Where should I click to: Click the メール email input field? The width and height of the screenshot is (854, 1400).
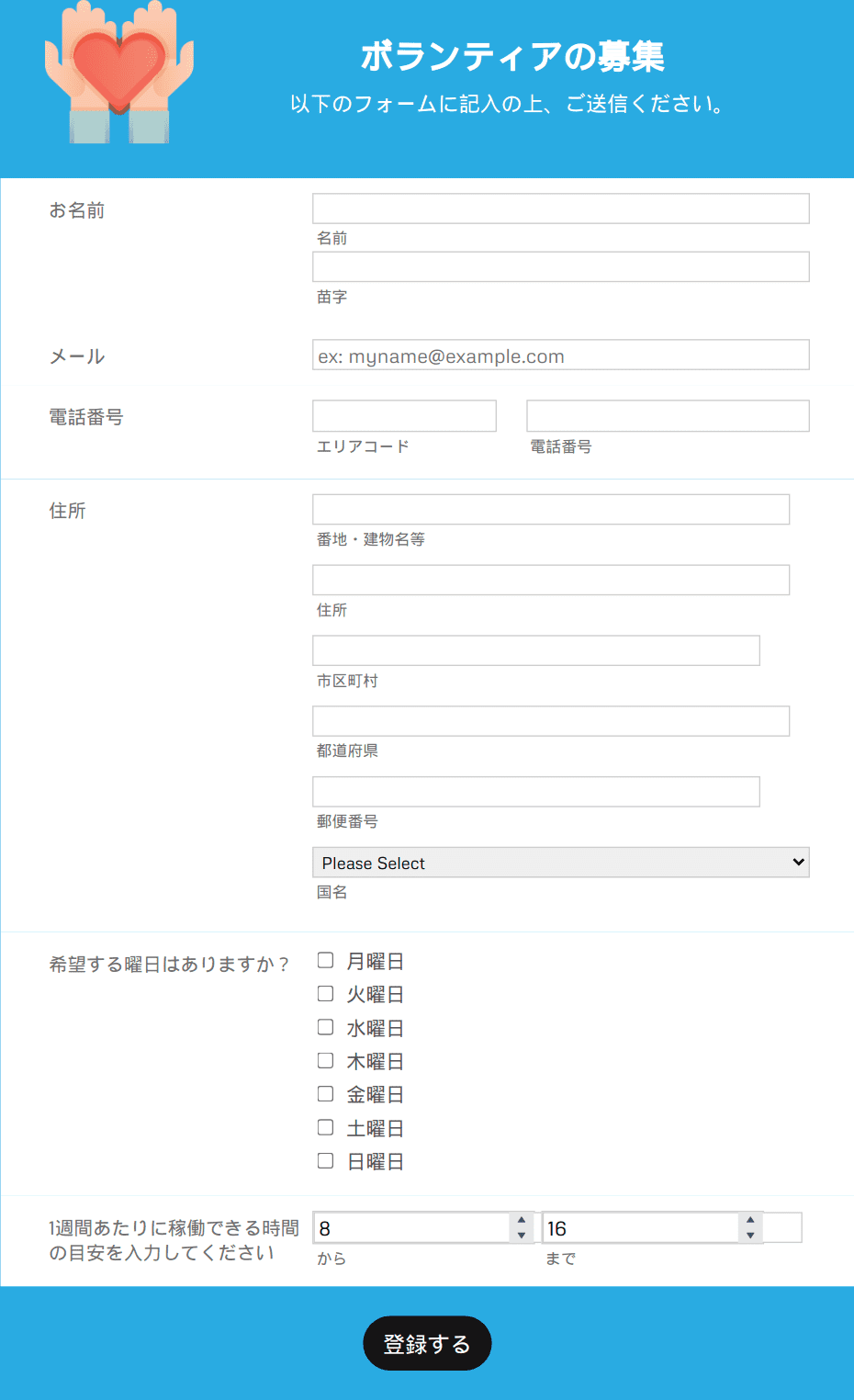pos(561,356)
